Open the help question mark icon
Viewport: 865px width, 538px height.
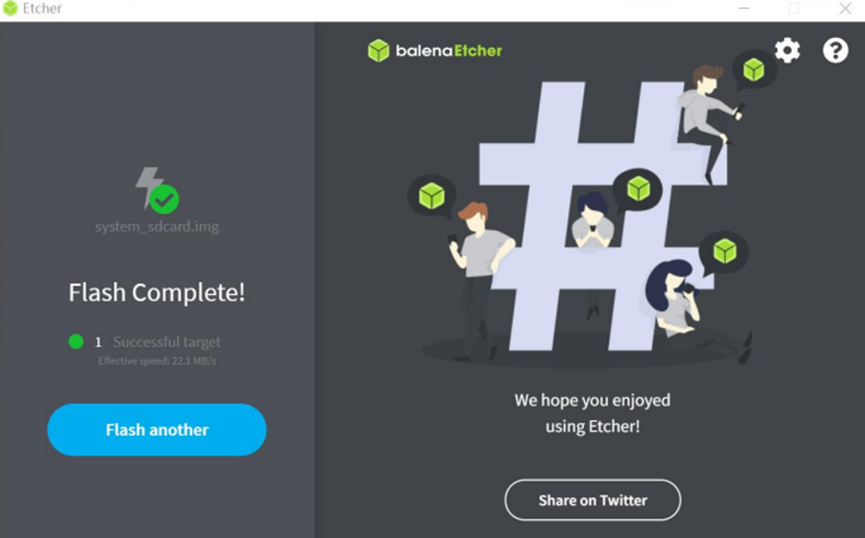(x=835, y=51)
